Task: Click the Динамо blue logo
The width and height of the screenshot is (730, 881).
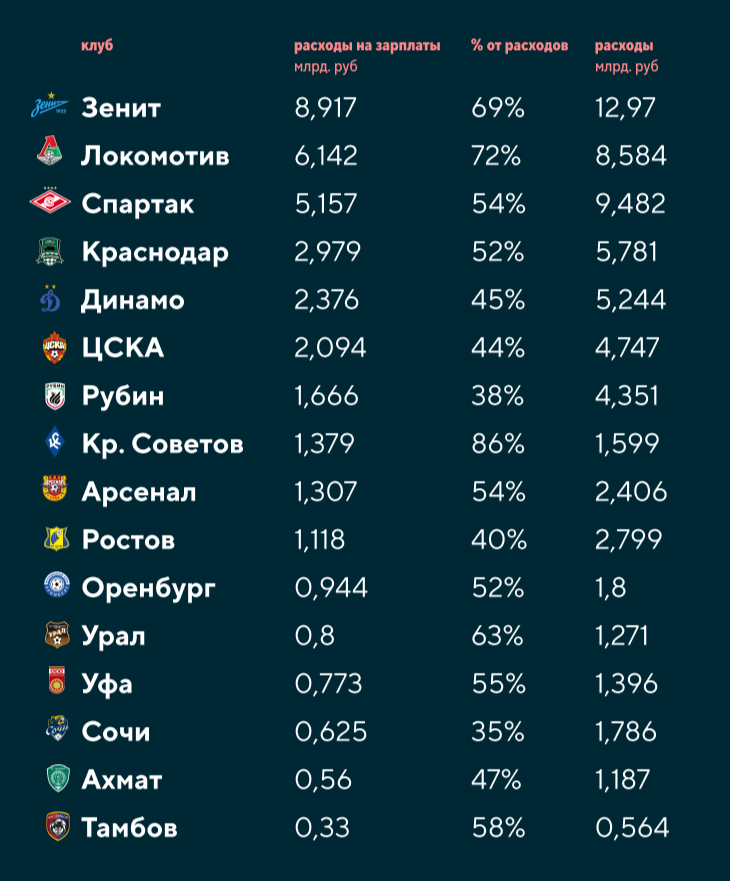Action: click(x=50, y=298)
